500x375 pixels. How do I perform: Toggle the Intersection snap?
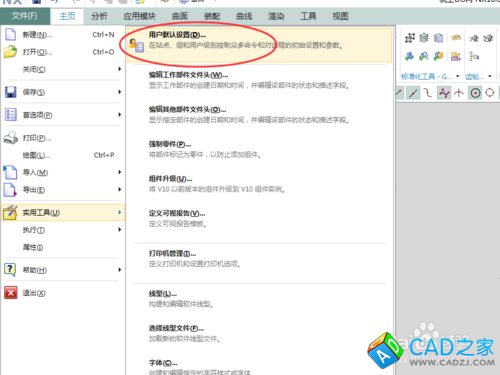[x=459, y=93]
